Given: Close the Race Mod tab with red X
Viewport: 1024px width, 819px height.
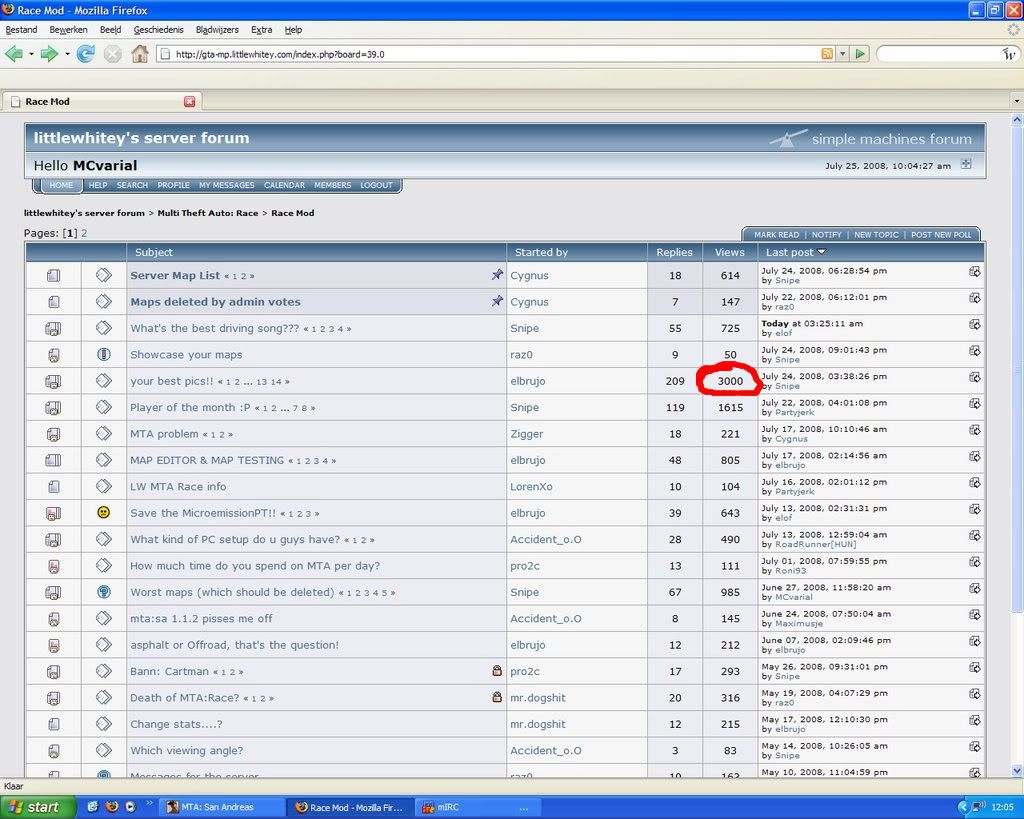Looking at the screenshot, I should [189, 101].
